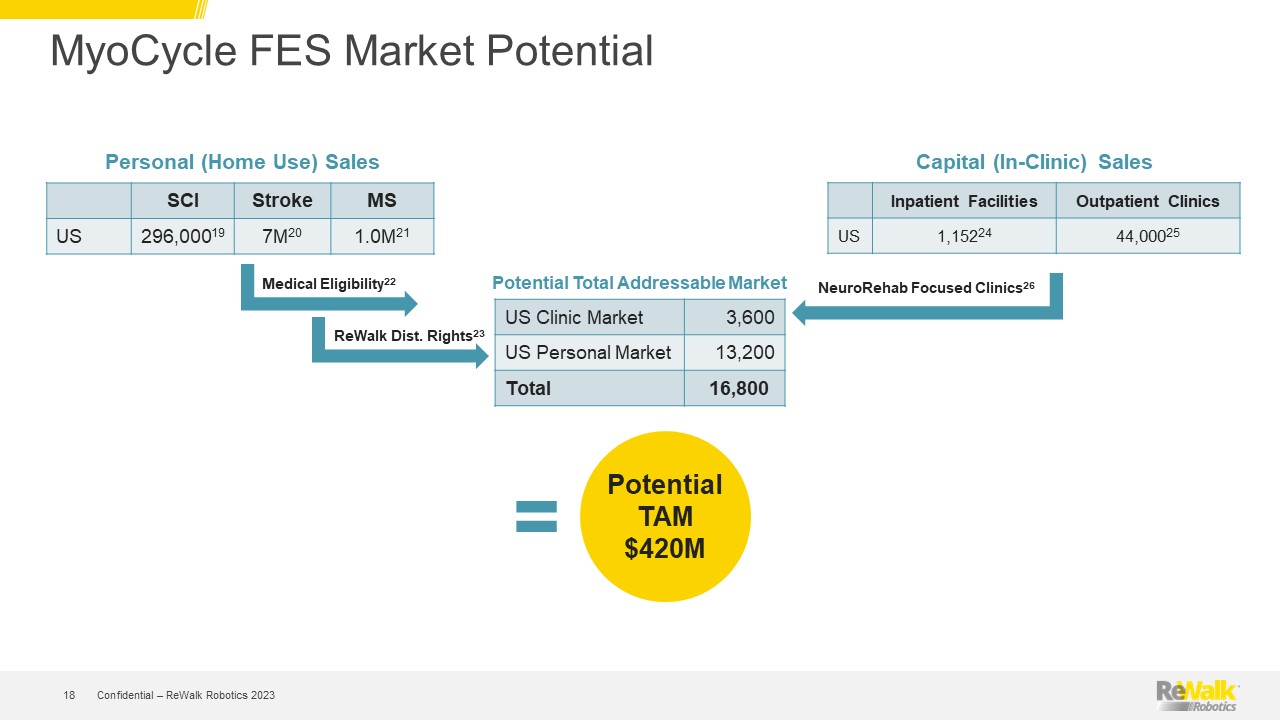This screenshot has width=1280, height=720.
Task: Click the Personal (Home Use) Sales heading
Action: pos(242,162)
